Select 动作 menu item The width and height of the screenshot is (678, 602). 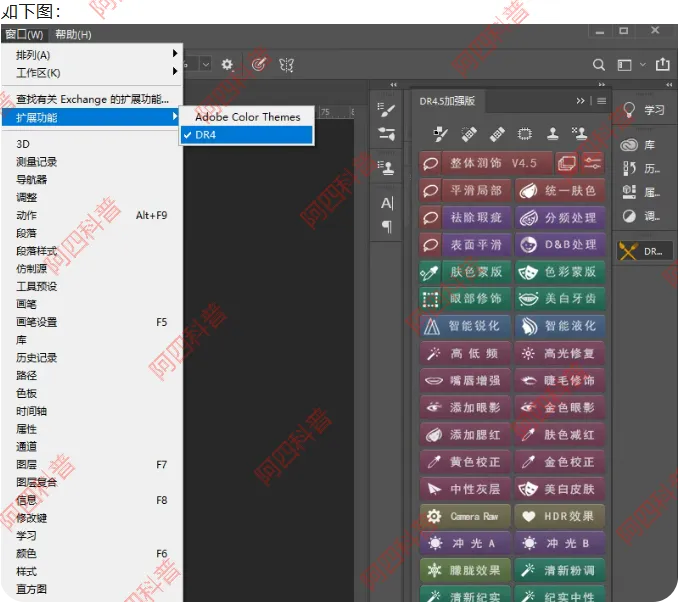(92, 215)
